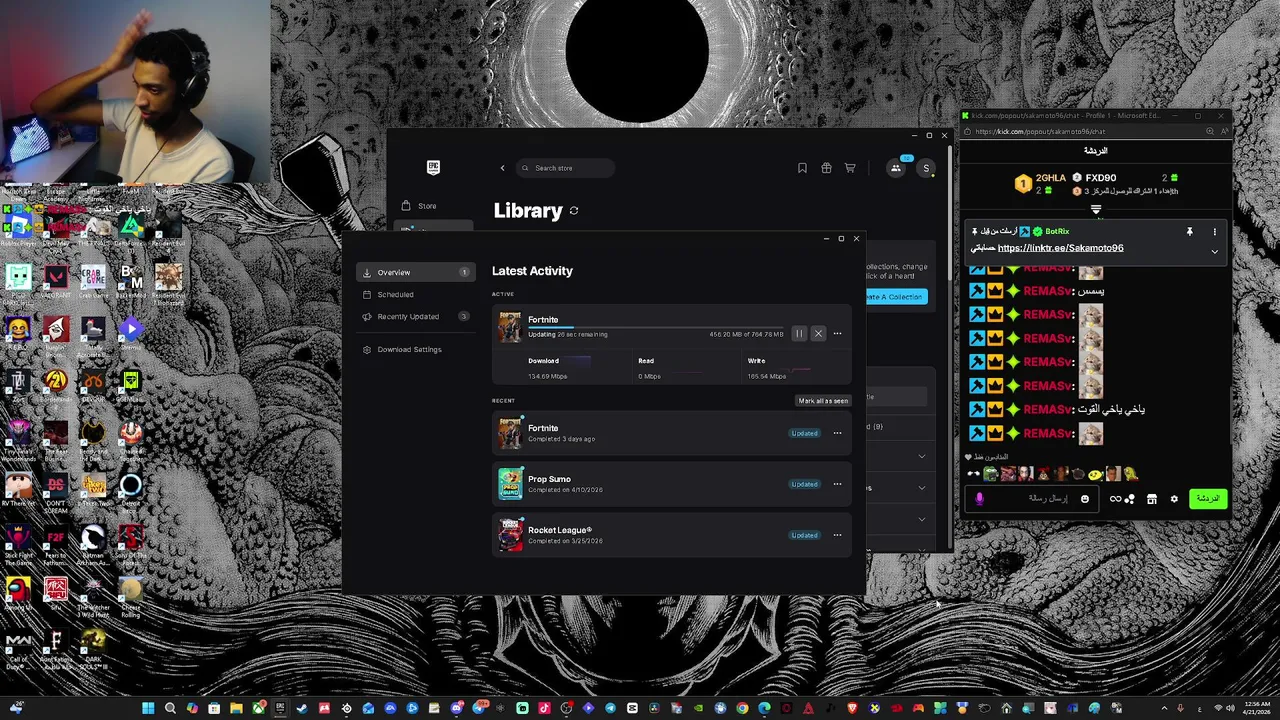Open Store in the Epic launcher sidebar
The height and width of the screenshot is (720, 1280).
433,206
